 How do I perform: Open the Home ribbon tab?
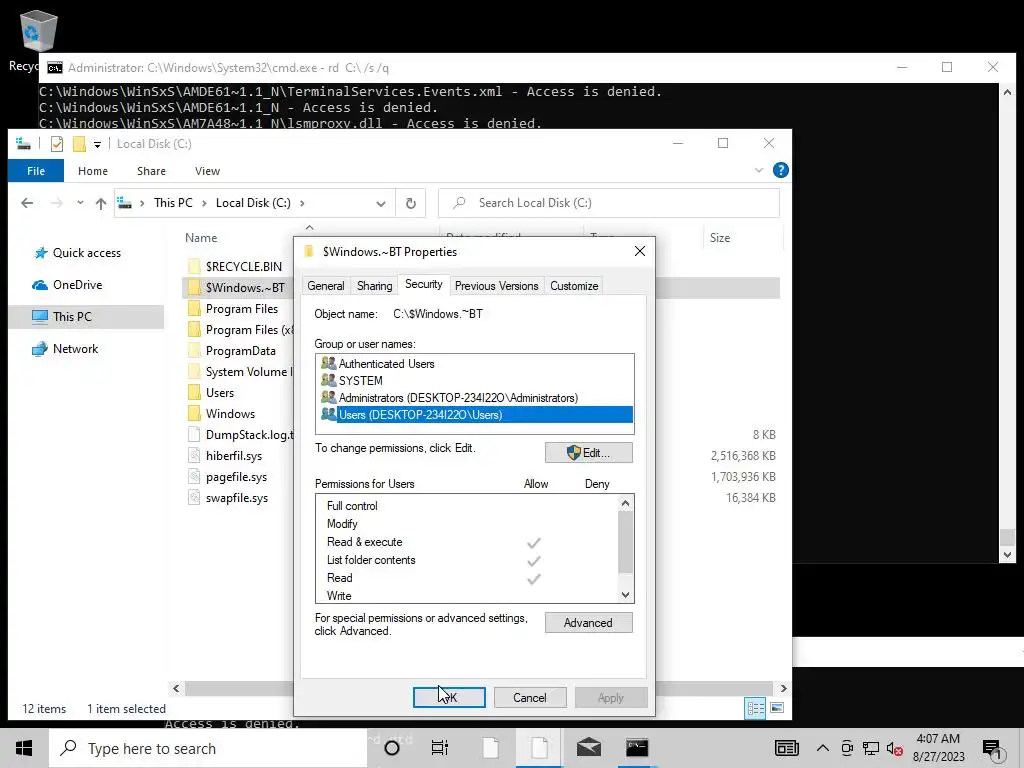click(x=93, y=171)
